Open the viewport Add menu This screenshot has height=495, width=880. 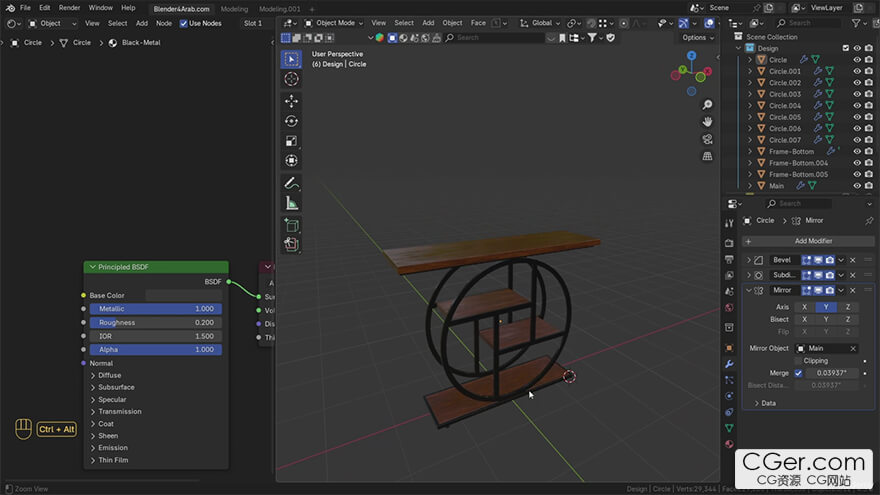pyautogui.click(x=428, y=23)
